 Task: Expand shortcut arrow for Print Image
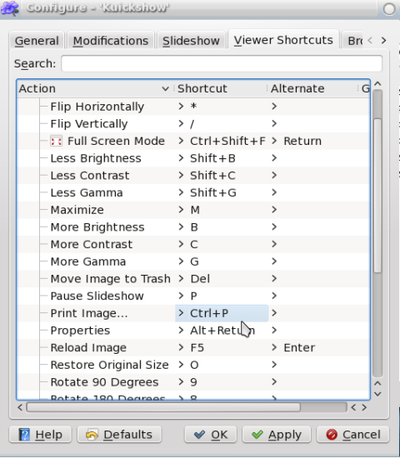181,313
